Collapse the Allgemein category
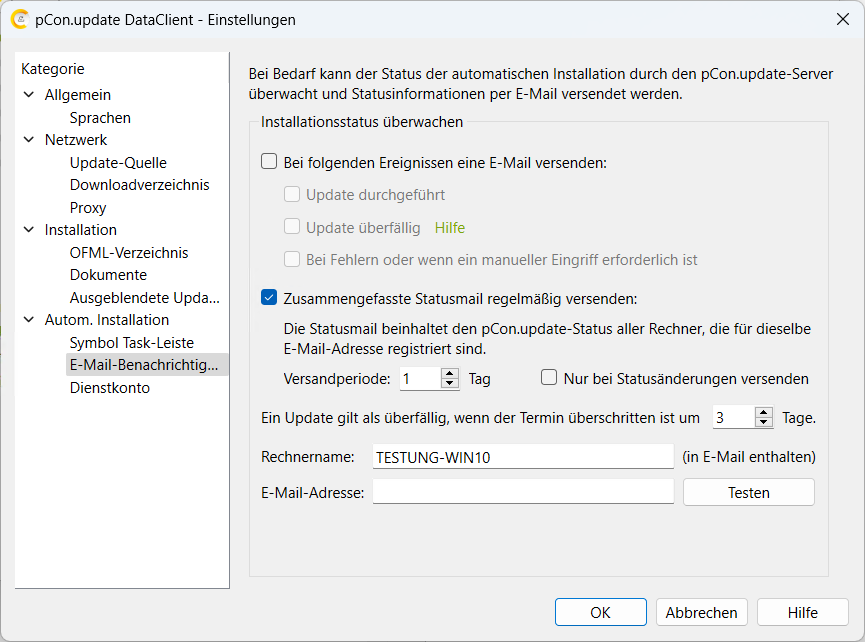Screen dimensions: 865x642 (x=29, y=95)
